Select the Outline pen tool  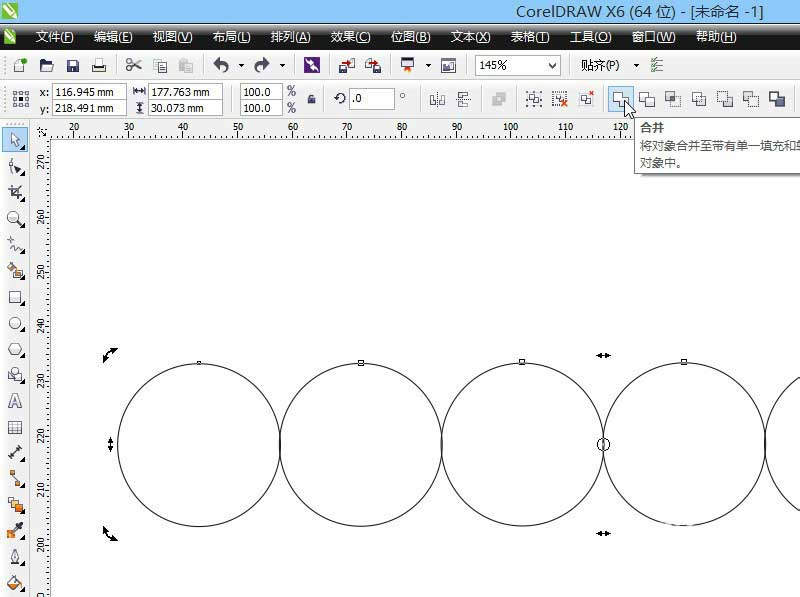click(15, 557)
